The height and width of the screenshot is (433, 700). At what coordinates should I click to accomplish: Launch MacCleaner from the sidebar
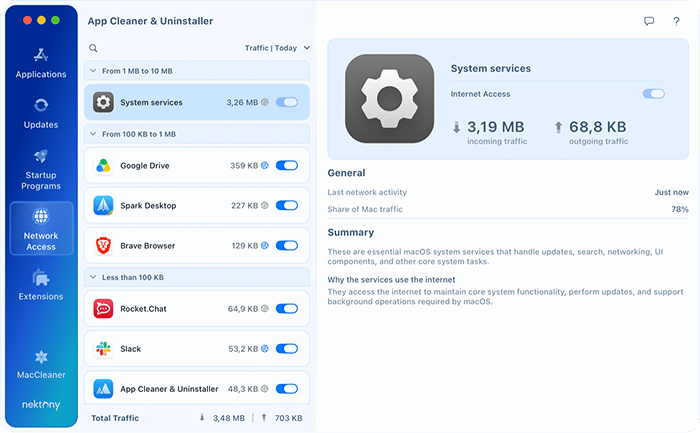click(x=41, y=364)
